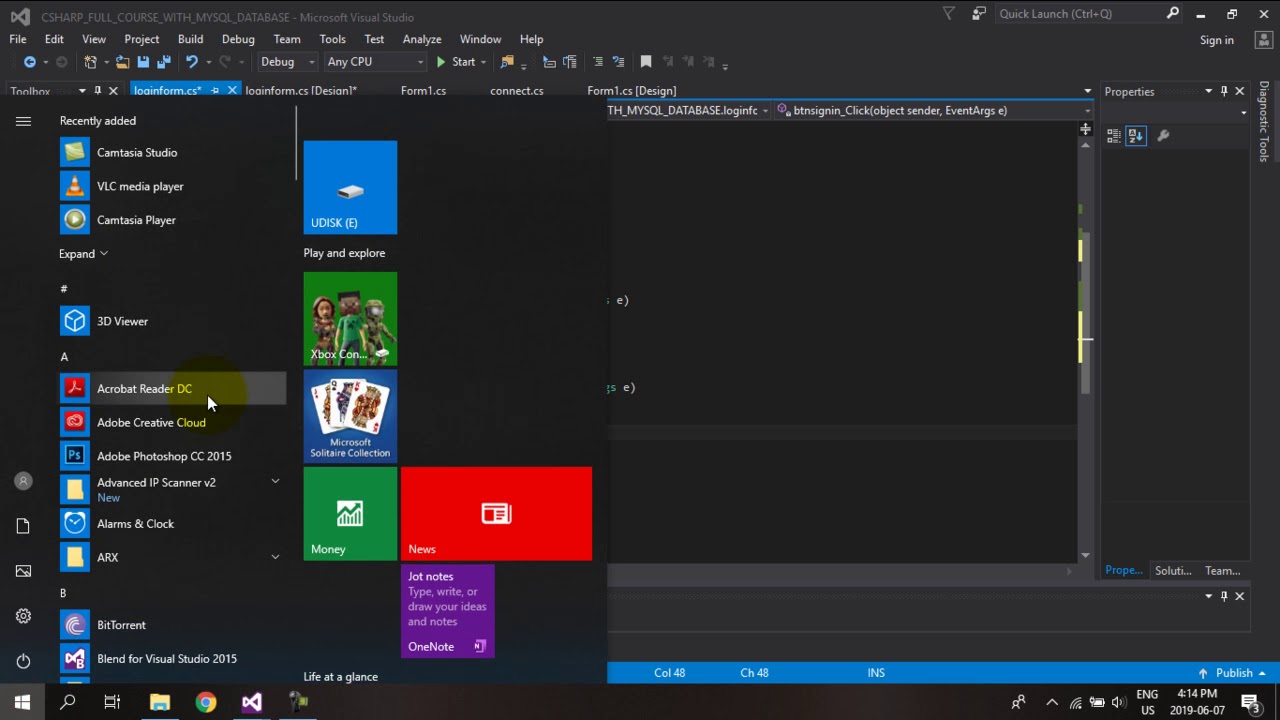Open Settings gear in Start menu
The width and height of the screenshot is (1280, 720).
tap(23, 616)
